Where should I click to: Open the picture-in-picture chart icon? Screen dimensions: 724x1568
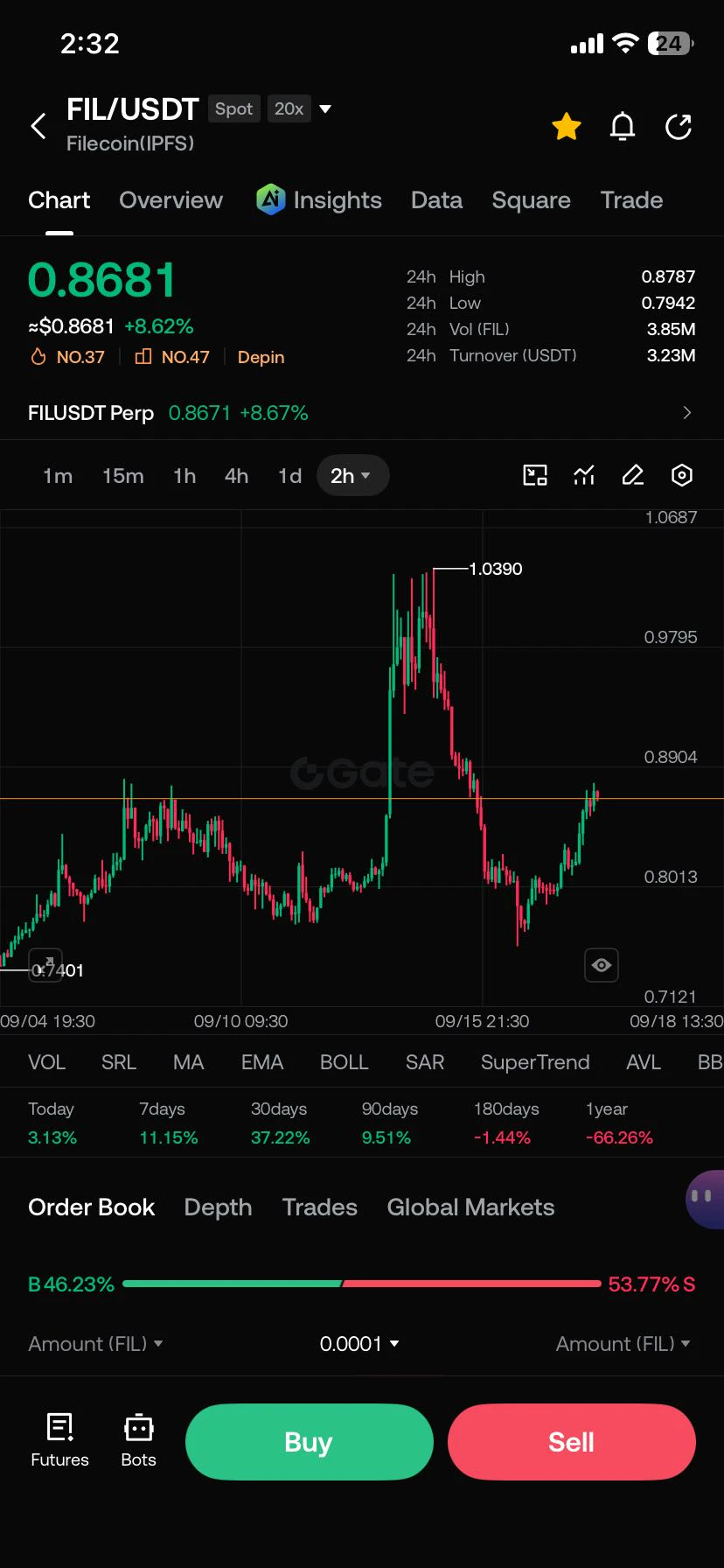[535, 475]
